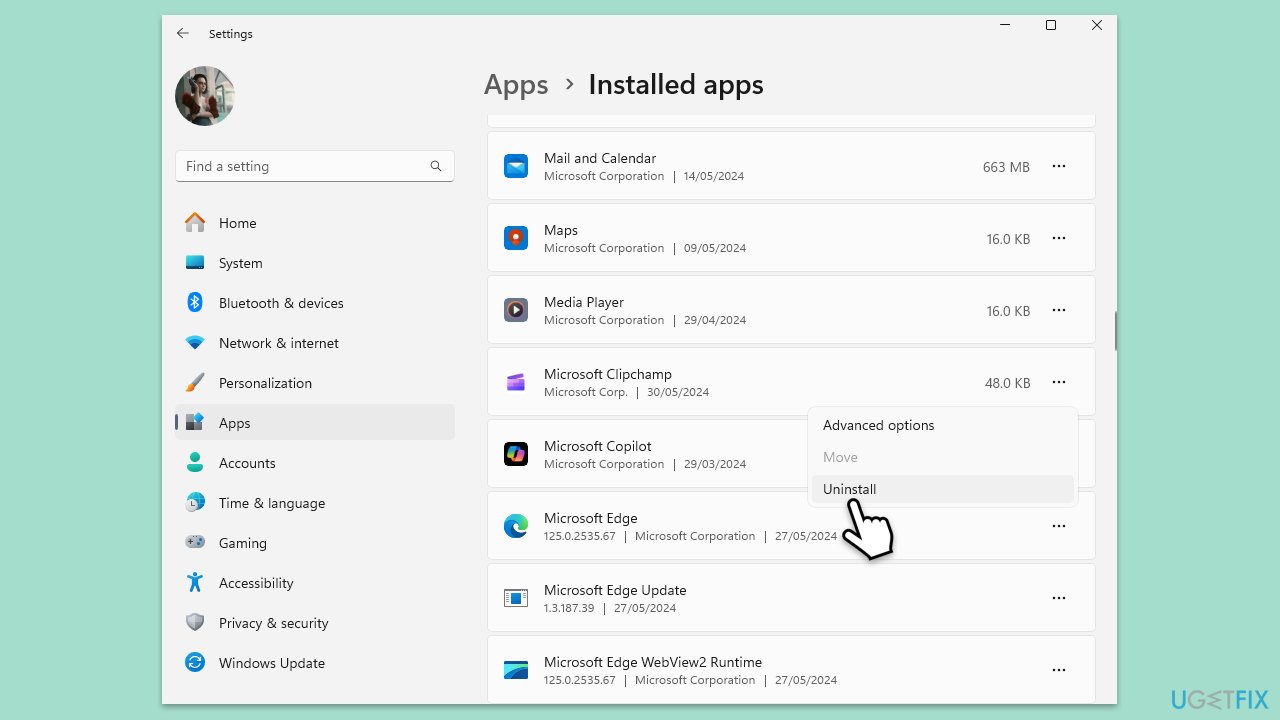This screenshot has width=1280, height=720.
Task: Click the Time & language clock icon
Action: click(x=195, y=503)
